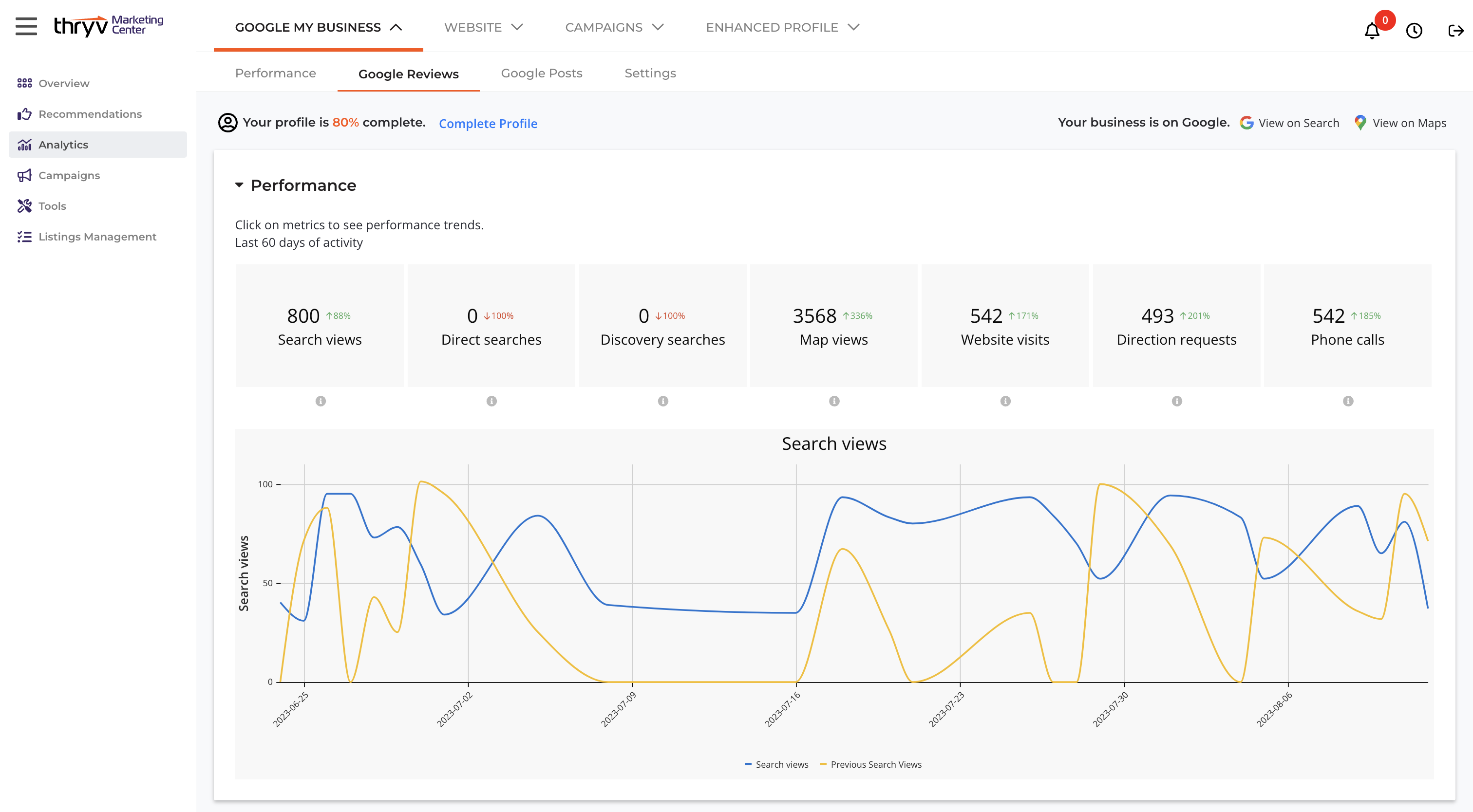Click info icon under Discovery searches
The width and height of the screenshot is (1473, 812).
[x=663, y=401]
